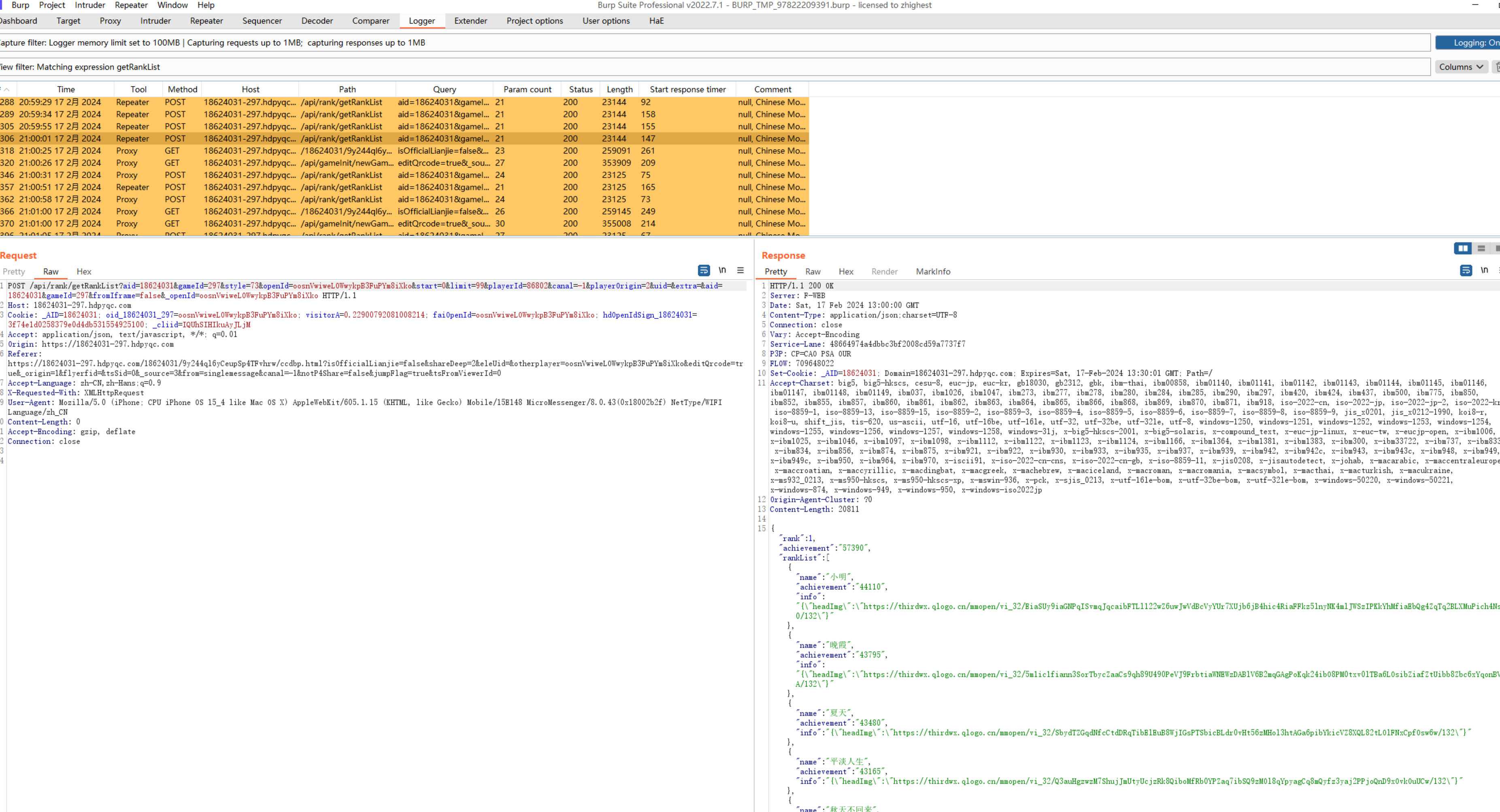
Task: Switch to the Repeater tool tab
Action: point(206,21)
